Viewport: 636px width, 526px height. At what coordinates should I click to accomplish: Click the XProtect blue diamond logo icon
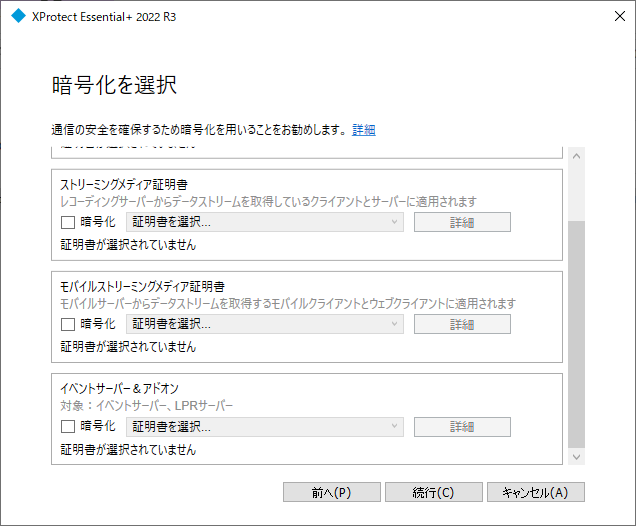[x=18, y=16]
